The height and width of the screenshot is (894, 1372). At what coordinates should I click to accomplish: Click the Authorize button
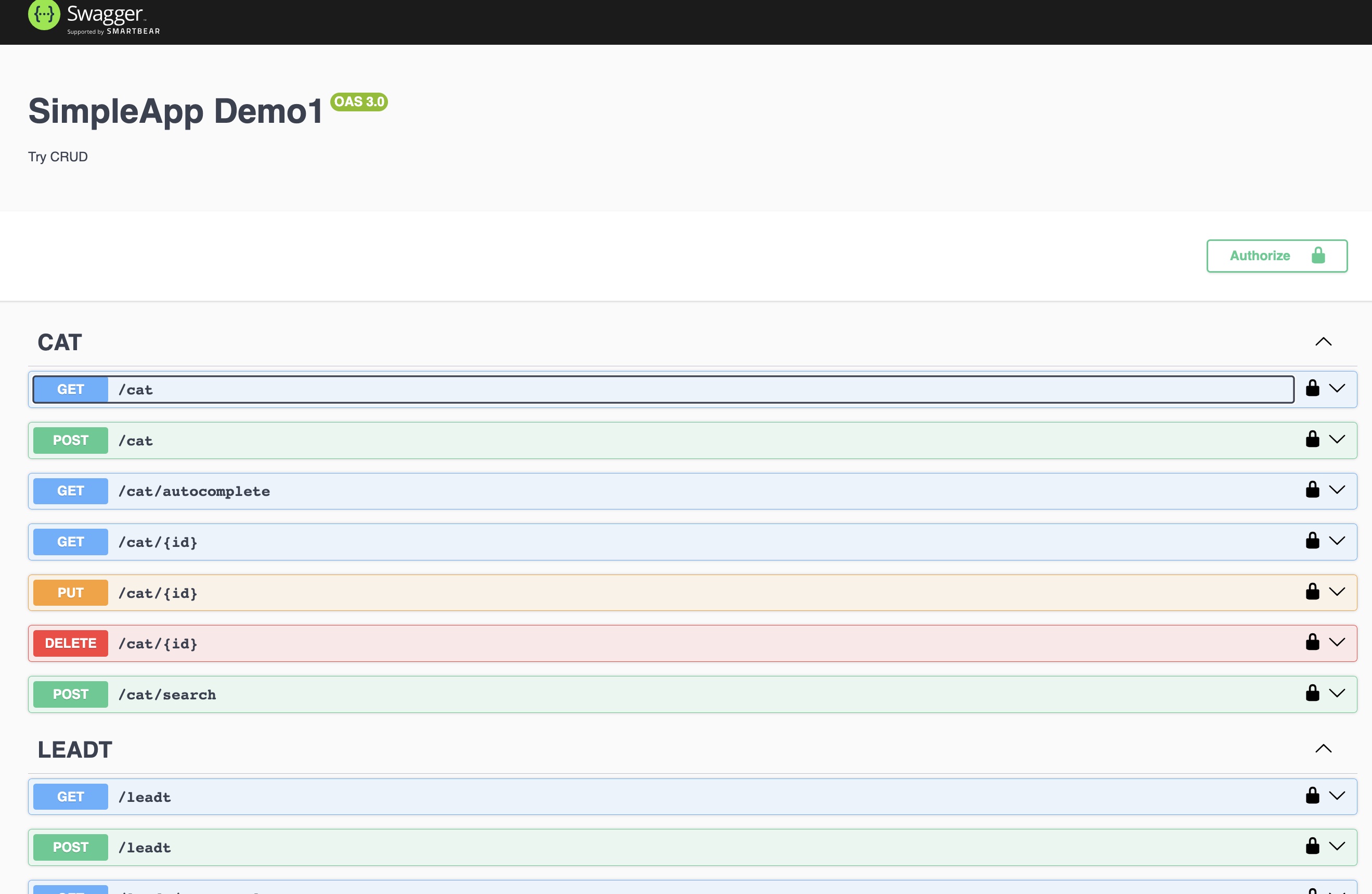point(1277,256)
